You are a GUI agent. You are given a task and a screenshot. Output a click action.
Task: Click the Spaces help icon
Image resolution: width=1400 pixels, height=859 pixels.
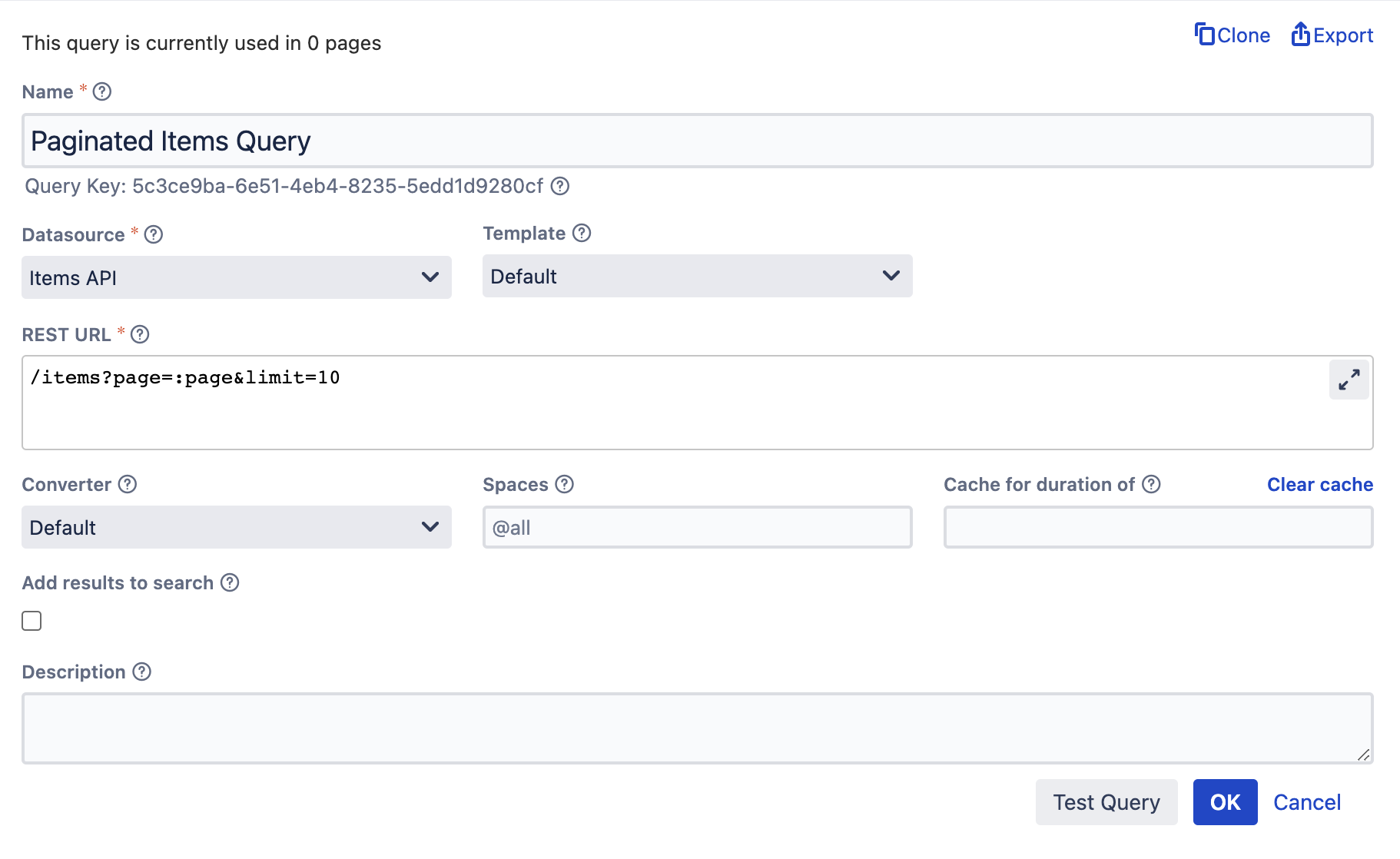(x=565, y=484)
